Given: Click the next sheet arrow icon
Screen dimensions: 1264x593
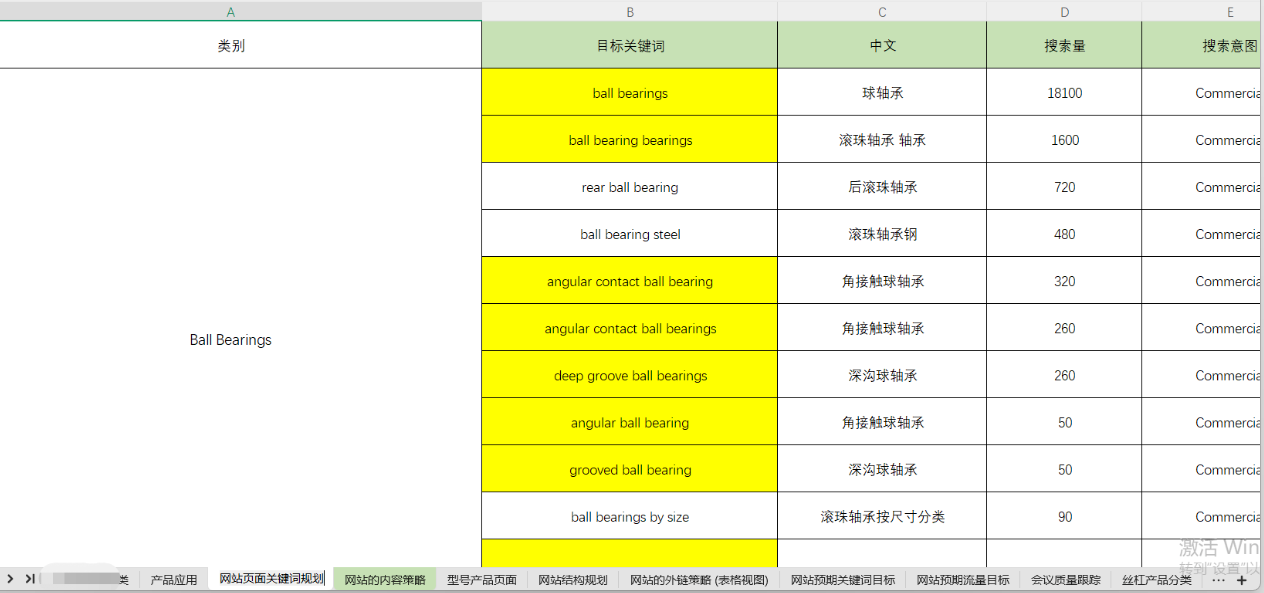Looking at the screenshot, I should click(10, 579).
